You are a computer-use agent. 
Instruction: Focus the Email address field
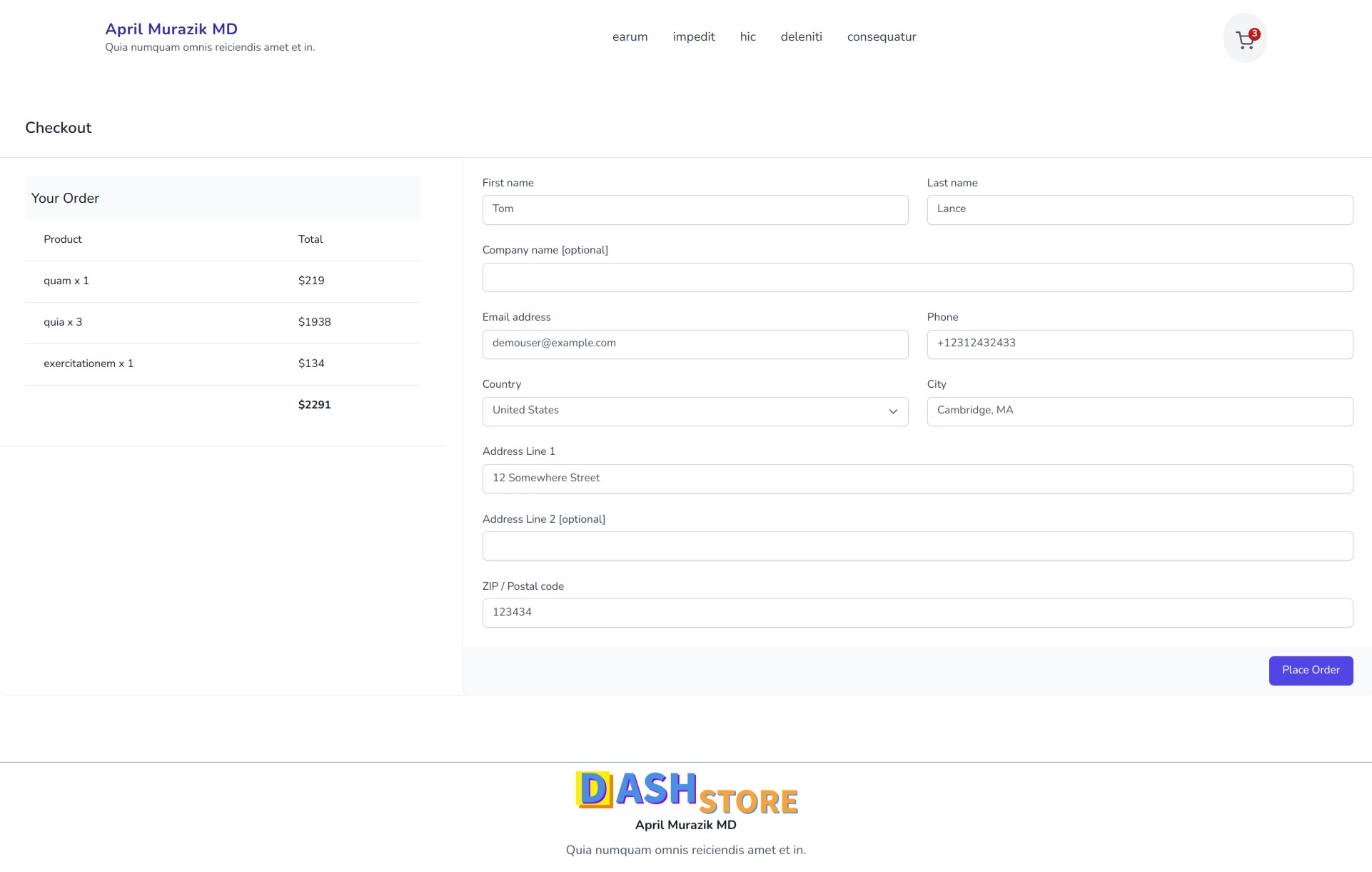tap(695, 344)
